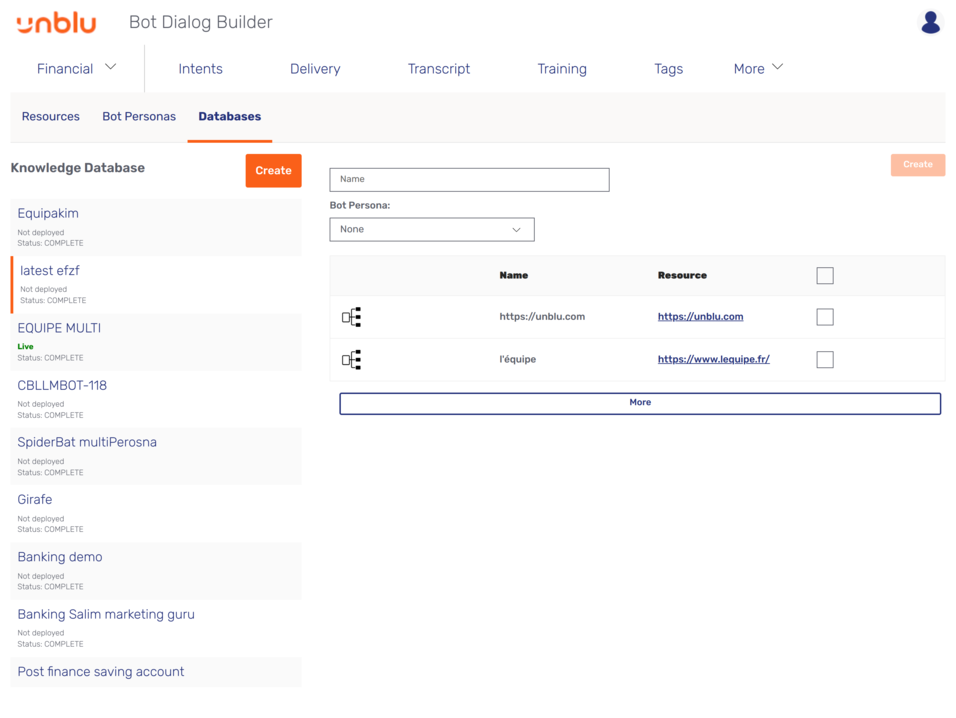956x718 pixels.
Task: Open the https://www.lequipe.fr/ resource link
Action: (x=713, y=358)
